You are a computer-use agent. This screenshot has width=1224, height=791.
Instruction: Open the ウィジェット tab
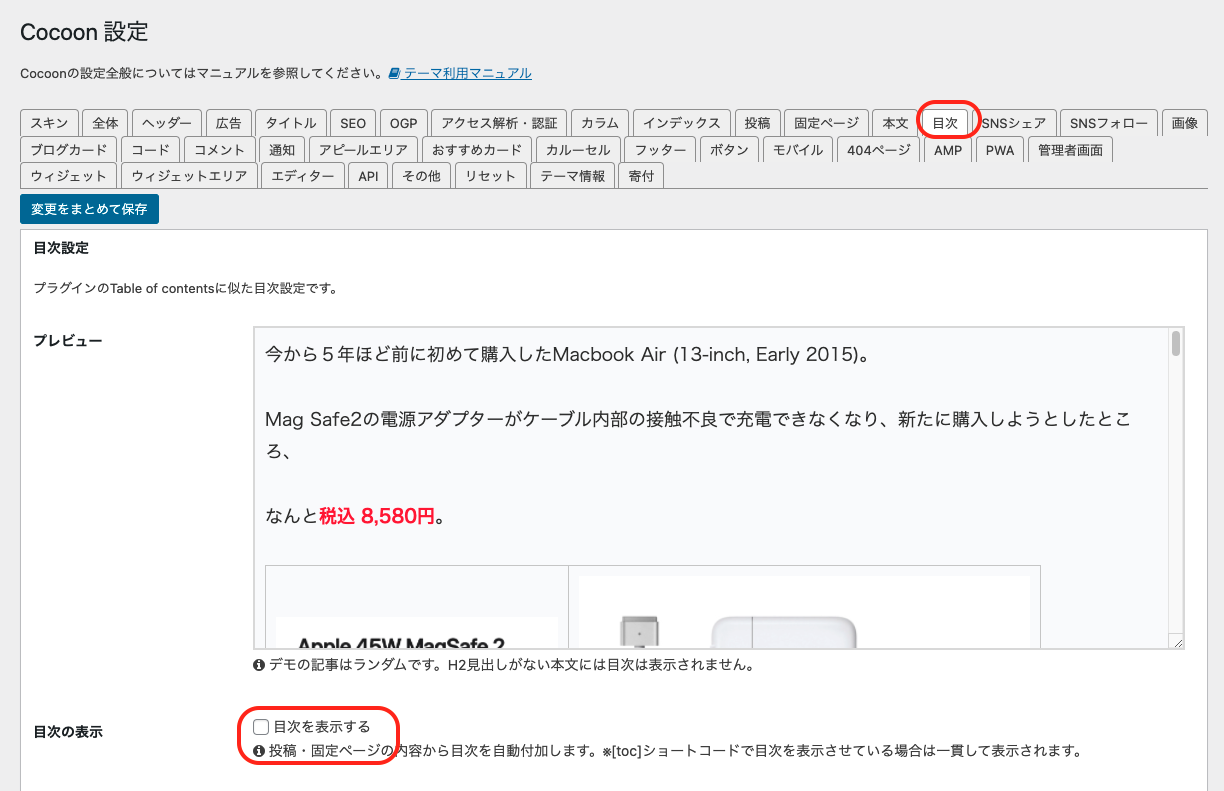(69, 176)
